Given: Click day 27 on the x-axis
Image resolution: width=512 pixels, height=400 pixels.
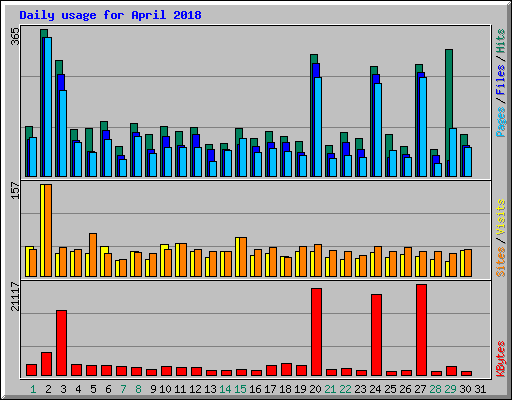Looking at the screenshot, I should tap(420, 389).
